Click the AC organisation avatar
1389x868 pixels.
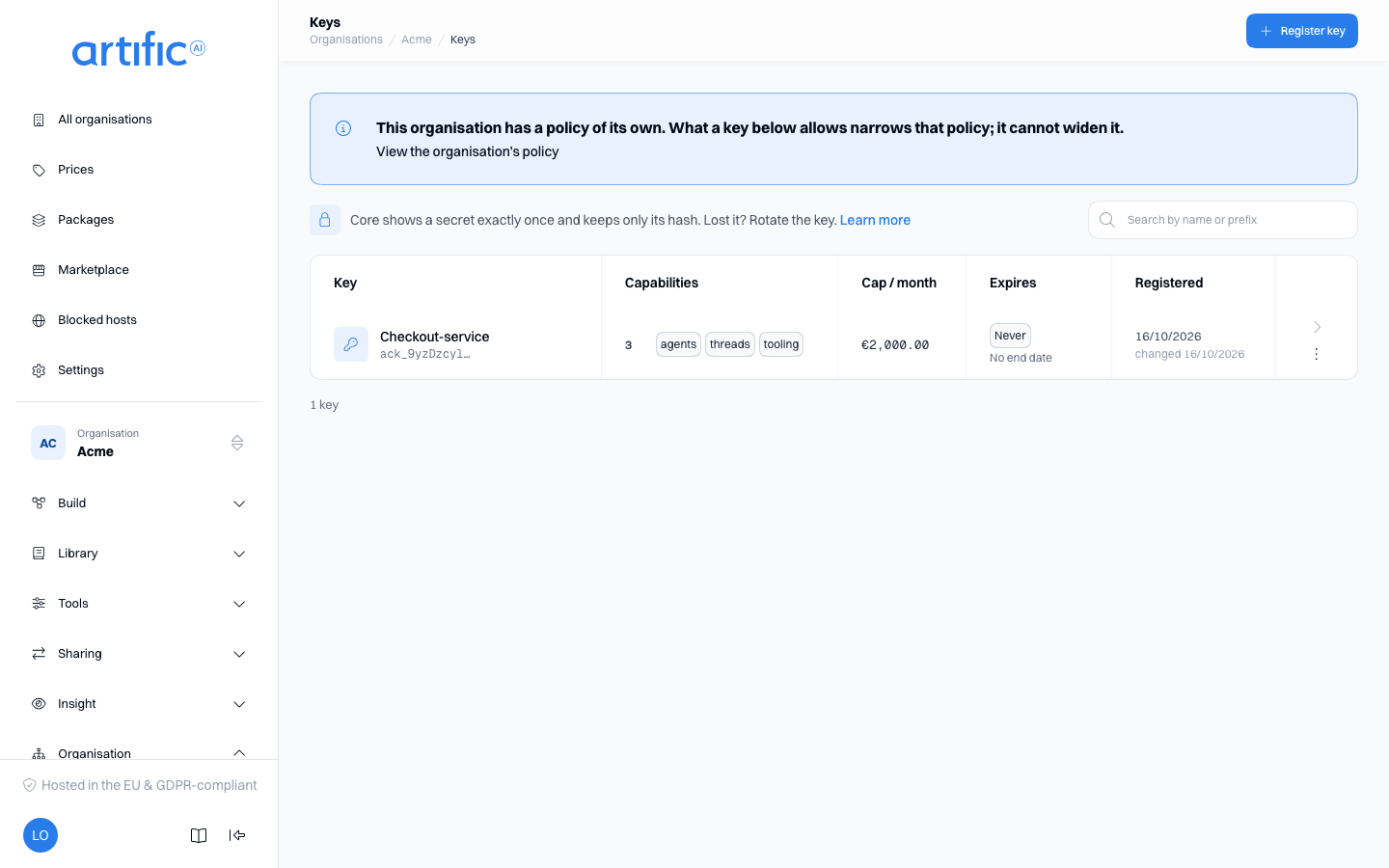click(48, 443)
